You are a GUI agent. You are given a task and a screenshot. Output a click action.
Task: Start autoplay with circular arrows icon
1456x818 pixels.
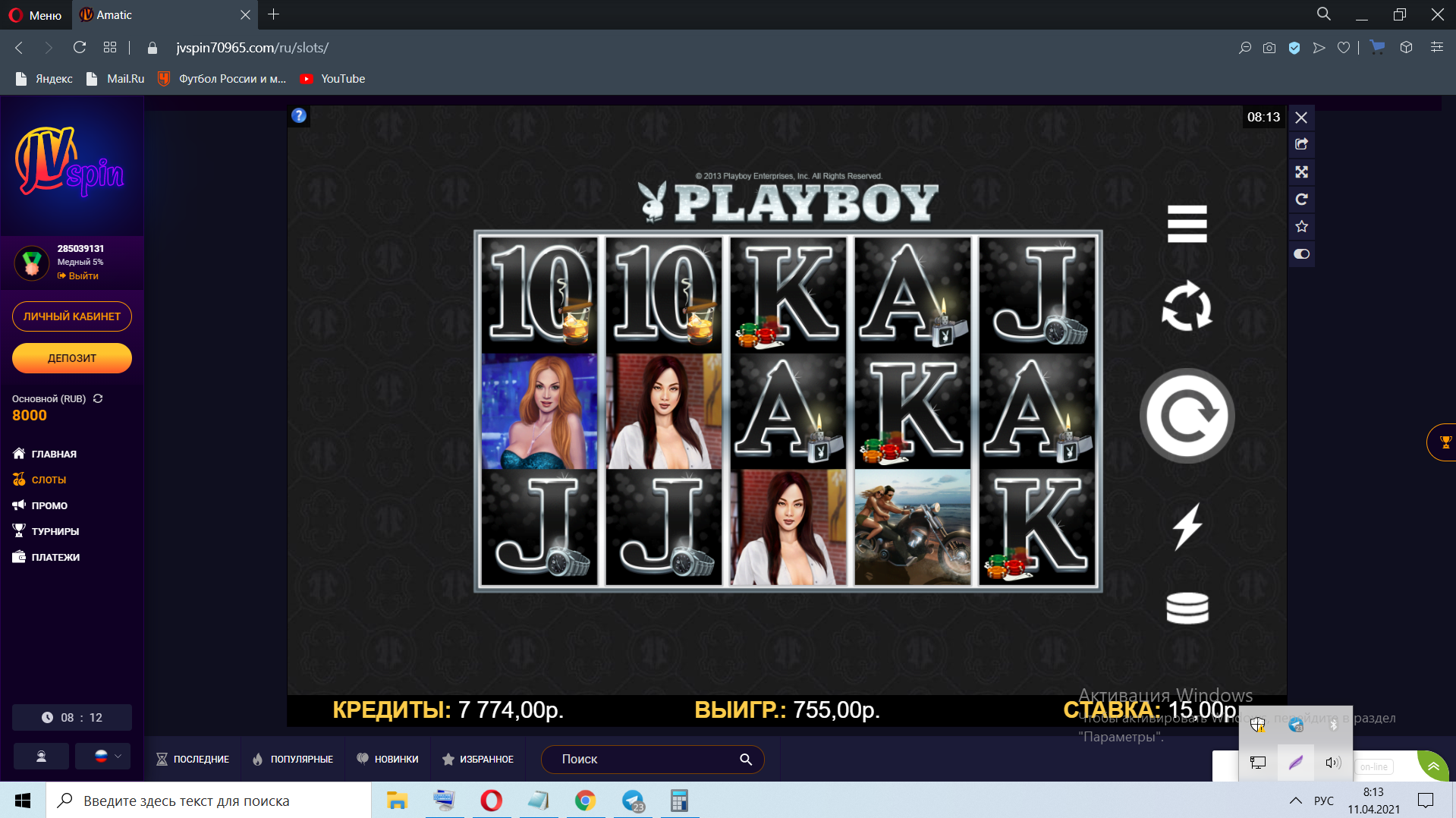pyautogui.click(x=1187, y=307)
